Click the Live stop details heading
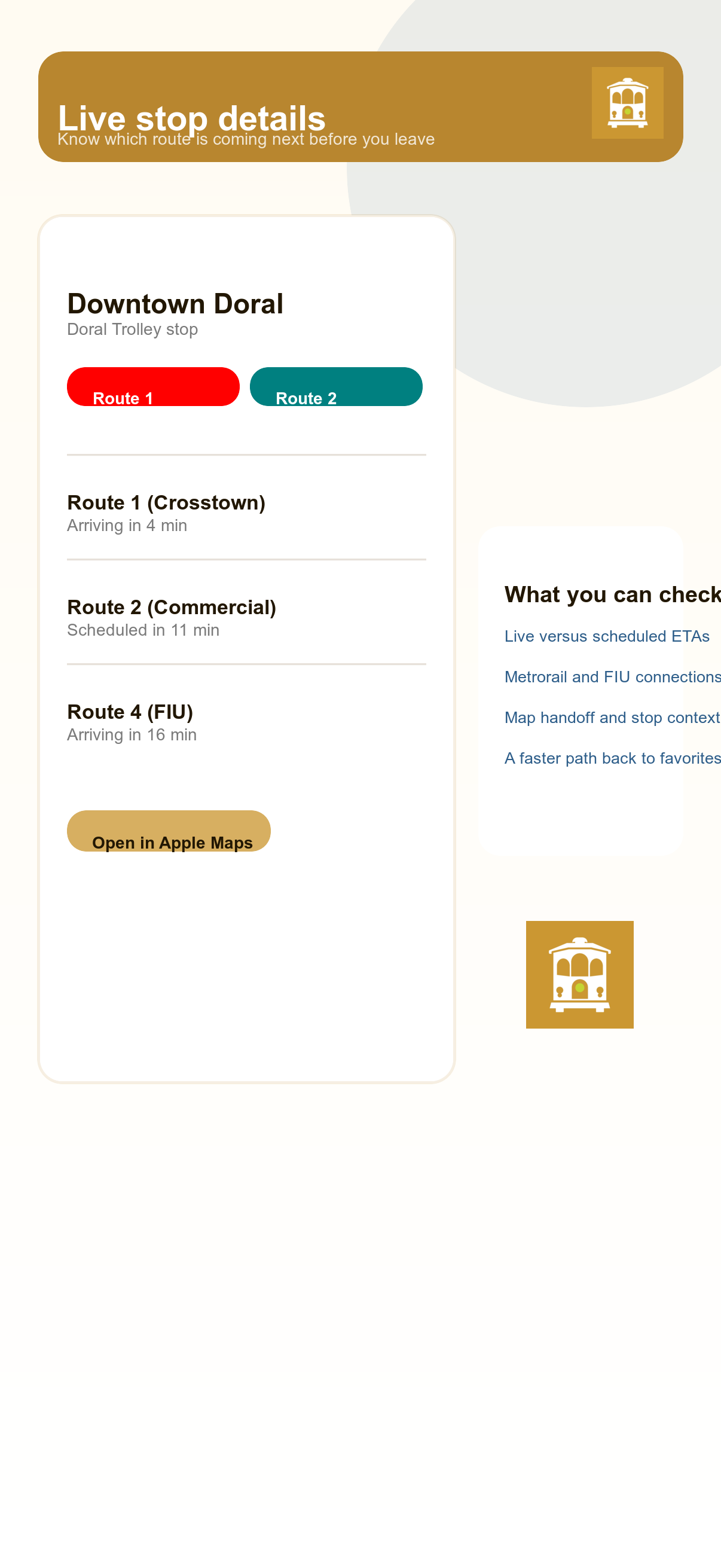721x1568 pixels. tap(192, 118)
